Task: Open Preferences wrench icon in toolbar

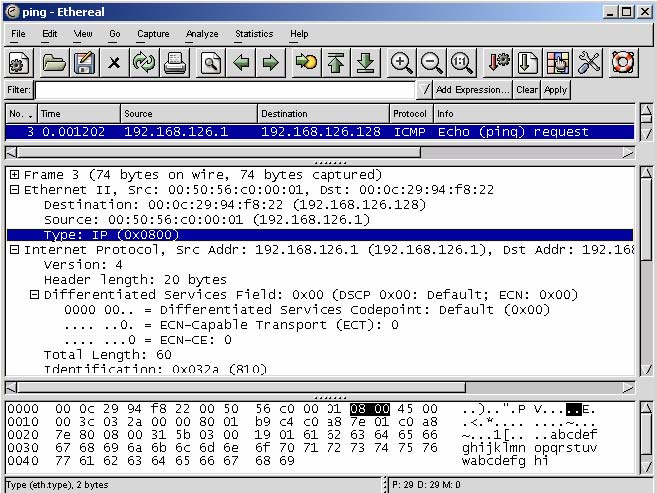Action: pyautogui.click(x=589, y=63)
